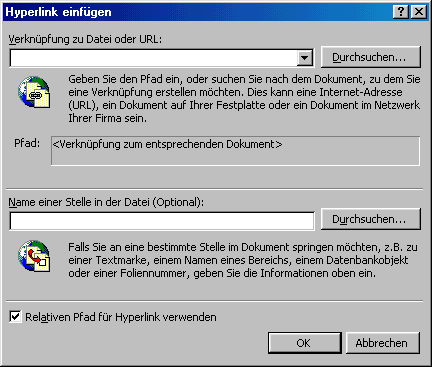432x367 pixels.
Task: Confirm with the OK button
Action: coord(305,343)
